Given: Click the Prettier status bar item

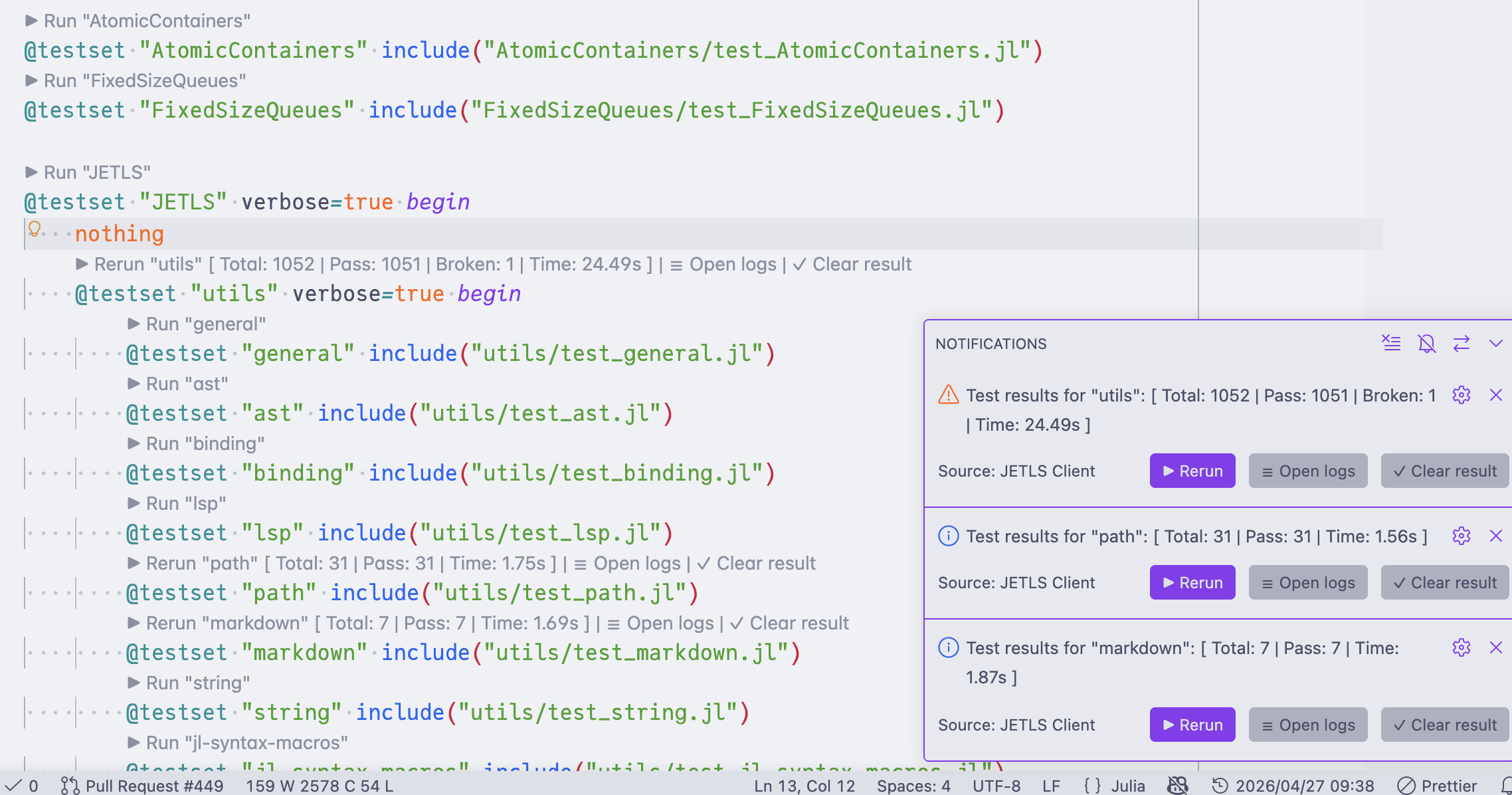Looking at the screenshot, I should pos(1437,786).
